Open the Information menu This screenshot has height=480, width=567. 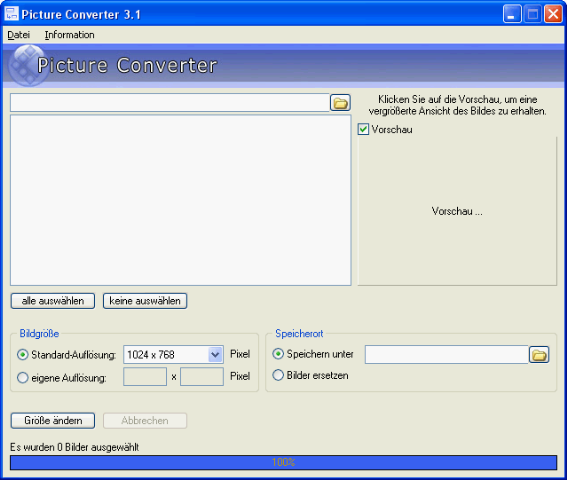click(69, 35)
